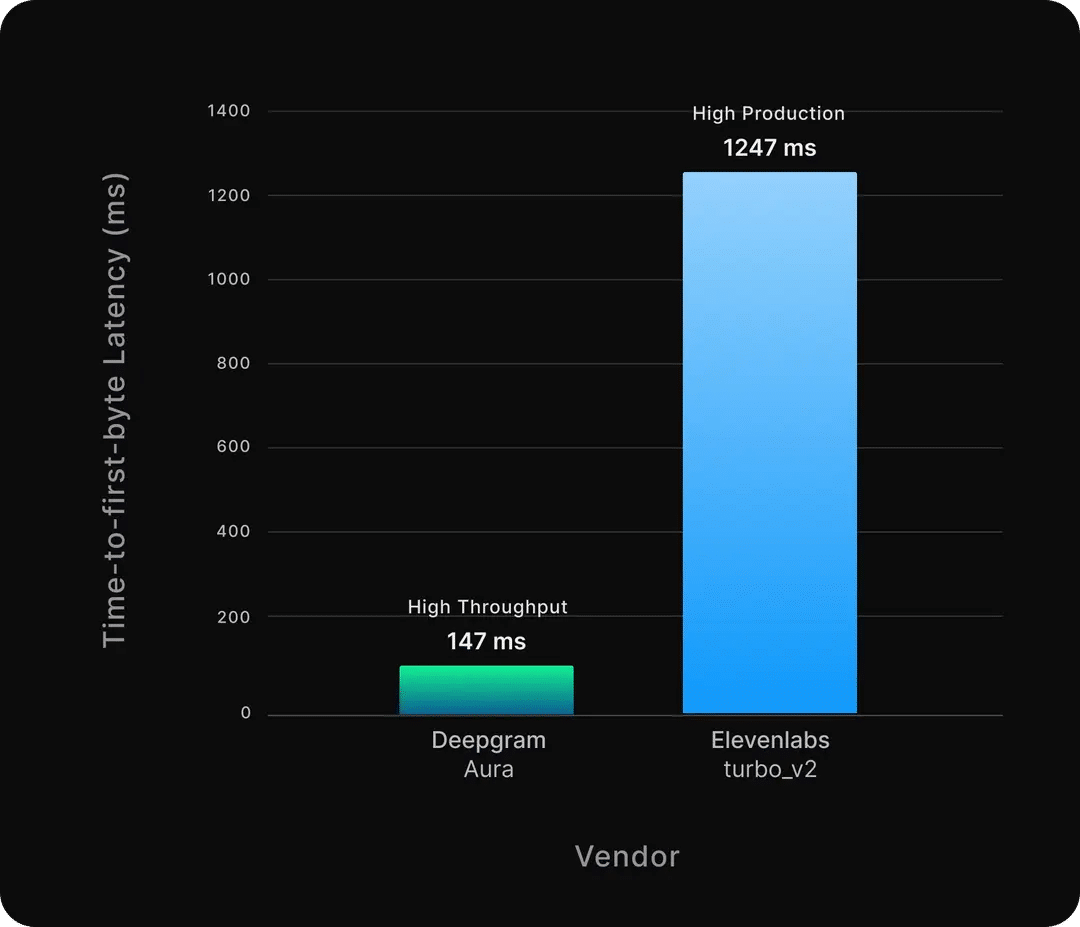The width and height of the screenshot is (1080, 927).
Task: Click the High Production label
Action: point(769,113)
